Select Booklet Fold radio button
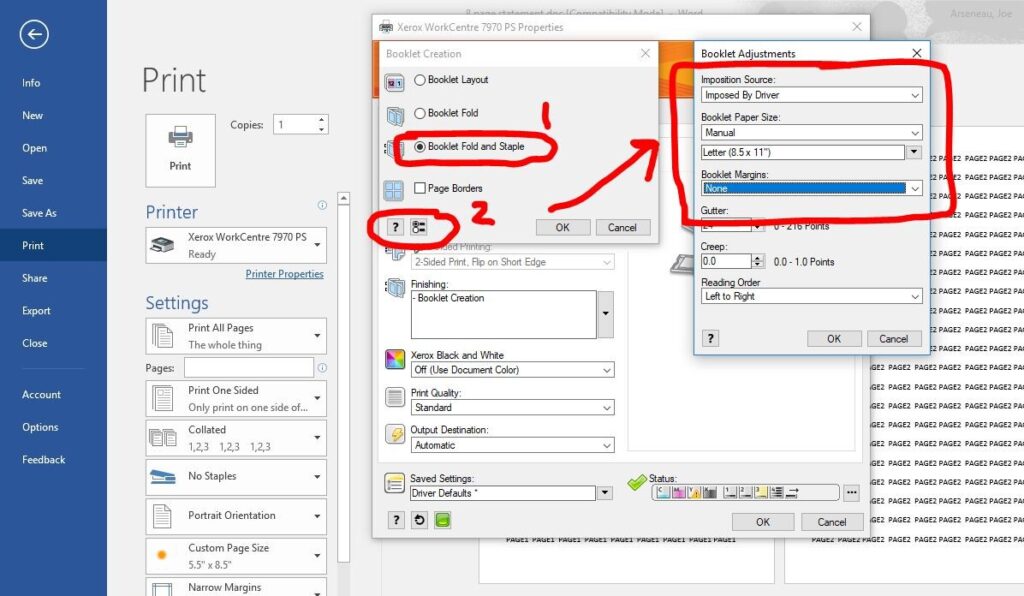This screenshot has height=596, width=1024. (x=420, y=113)
